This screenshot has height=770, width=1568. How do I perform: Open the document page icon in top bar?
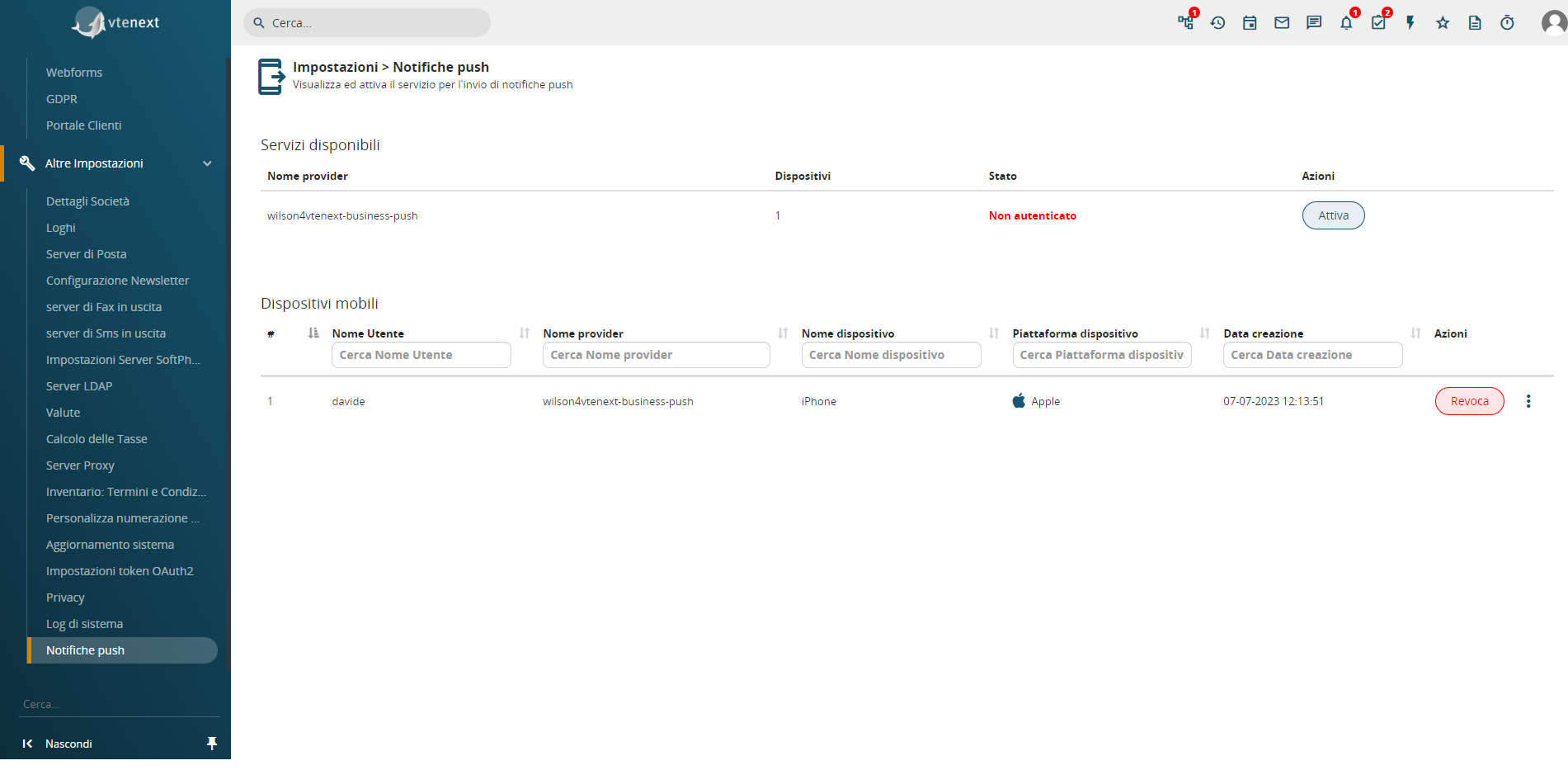tap(1475, 22)
